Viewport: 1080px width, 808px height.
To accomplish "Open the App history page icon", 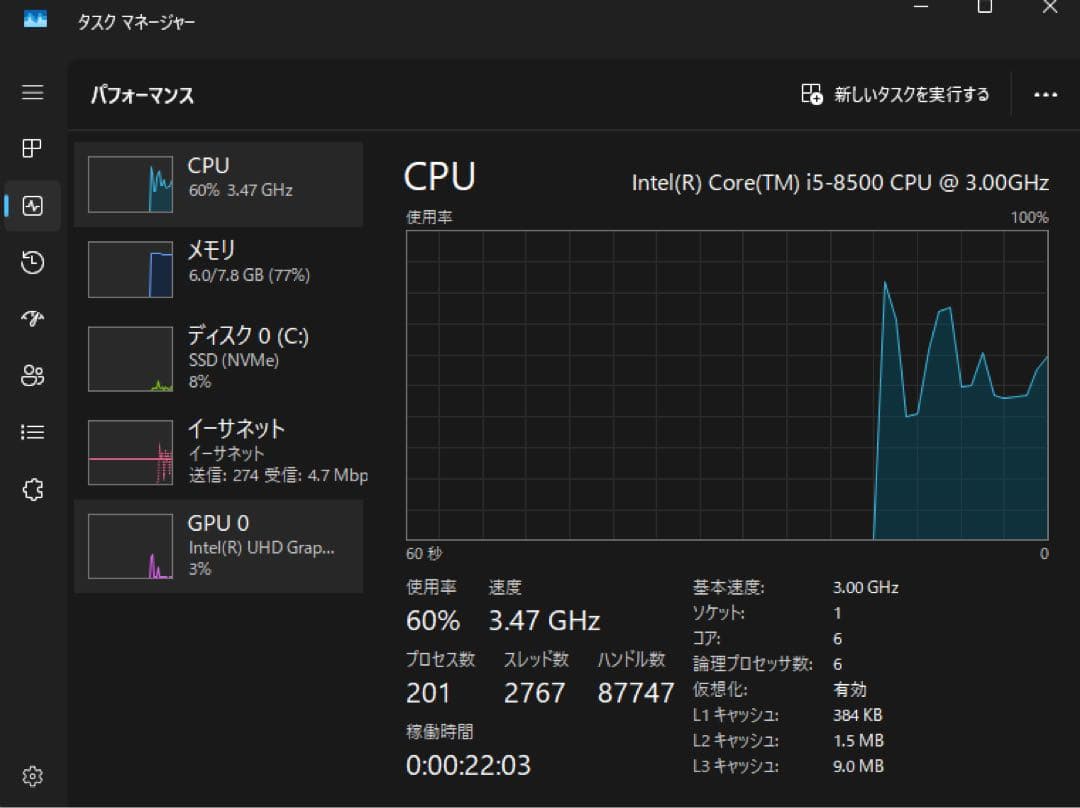I will (33, 263).
